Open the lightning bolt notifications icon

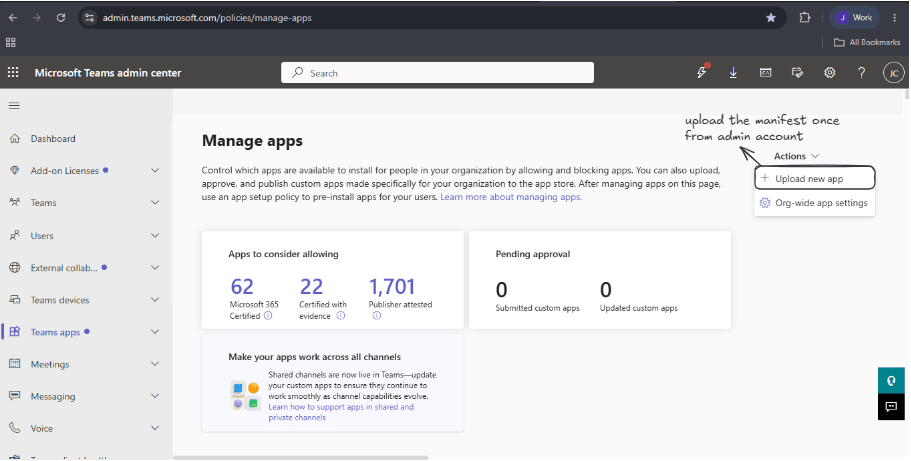click(702, 72)
